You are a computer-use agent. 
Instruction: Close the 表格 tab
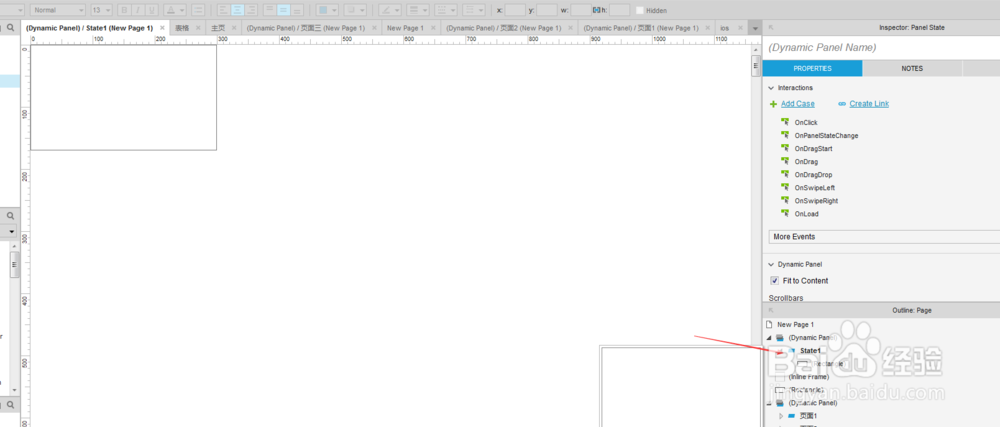tap(198, 28)
